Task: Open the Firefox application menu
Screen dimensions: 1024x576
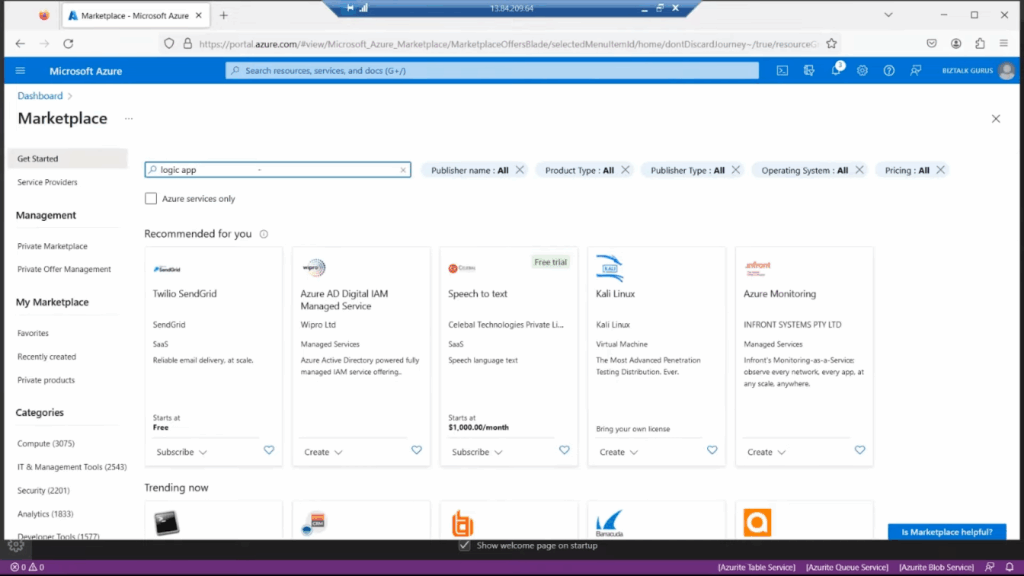Action: point(1004,44)
